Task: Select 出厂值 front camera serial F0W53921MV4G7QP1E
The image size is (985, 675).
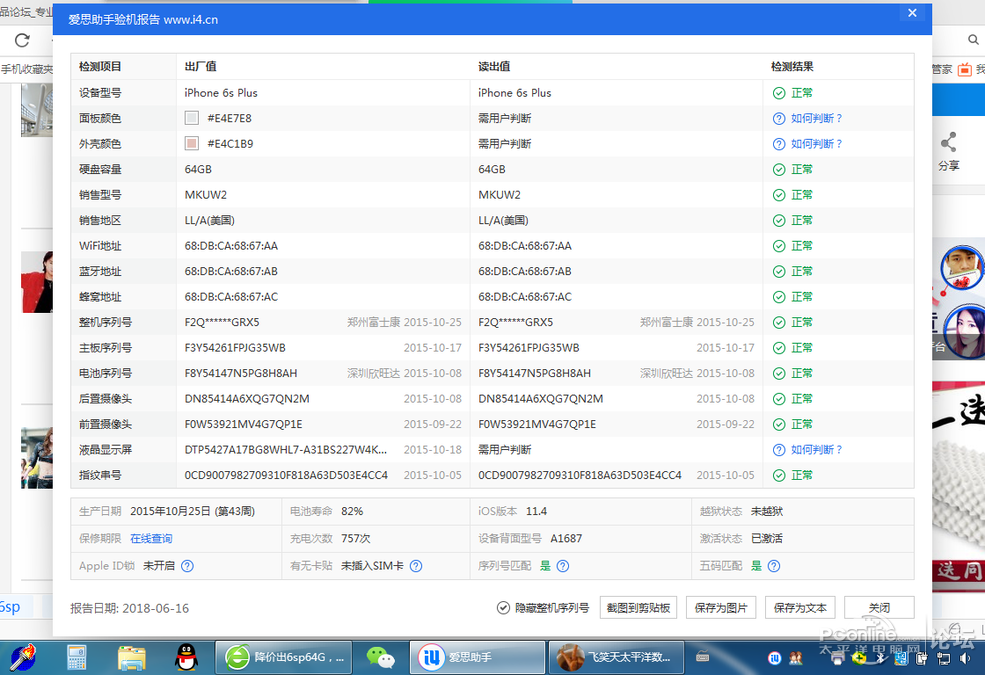Action: (243, 424)
